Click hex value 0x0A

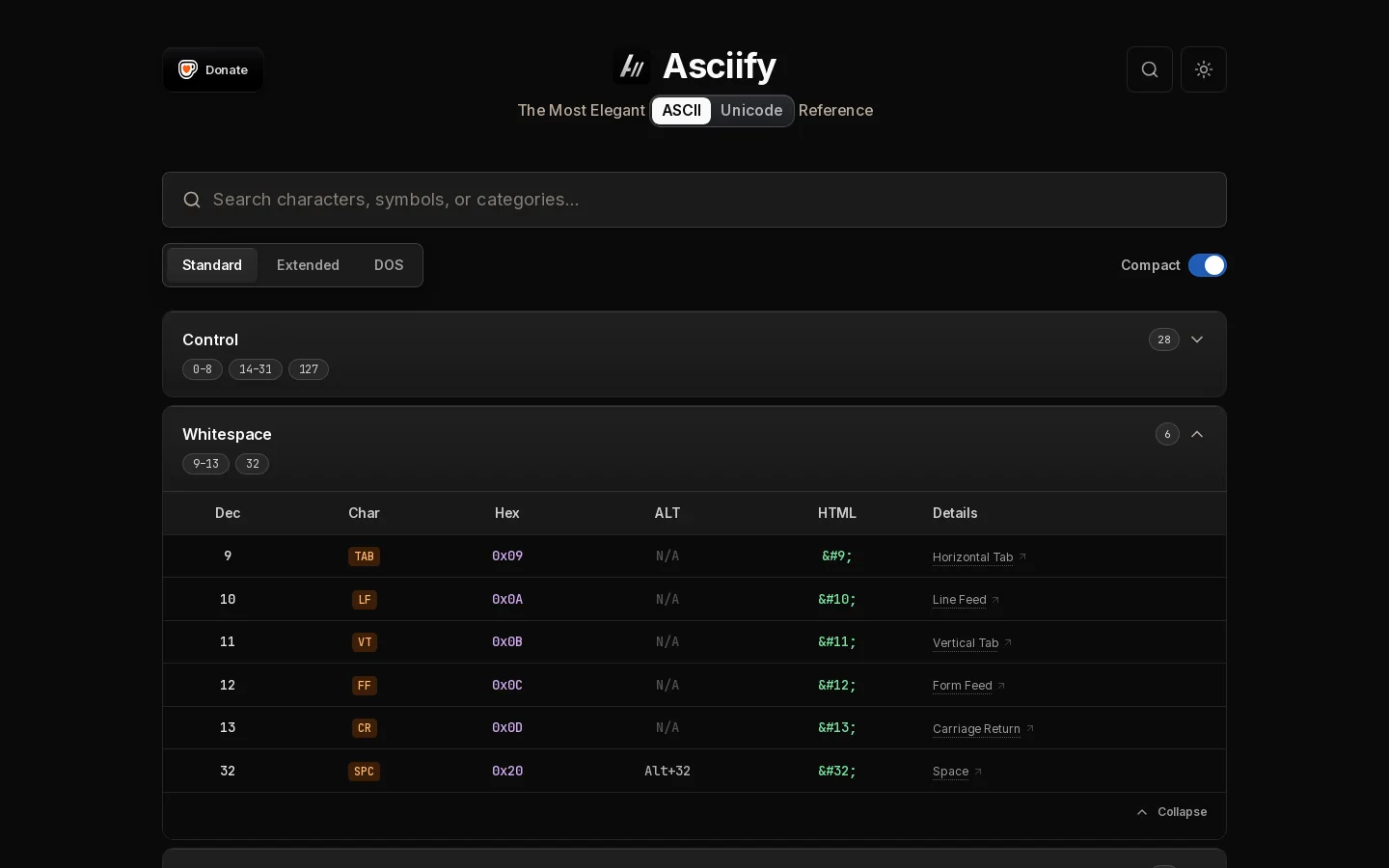click(x=507, y=600)
